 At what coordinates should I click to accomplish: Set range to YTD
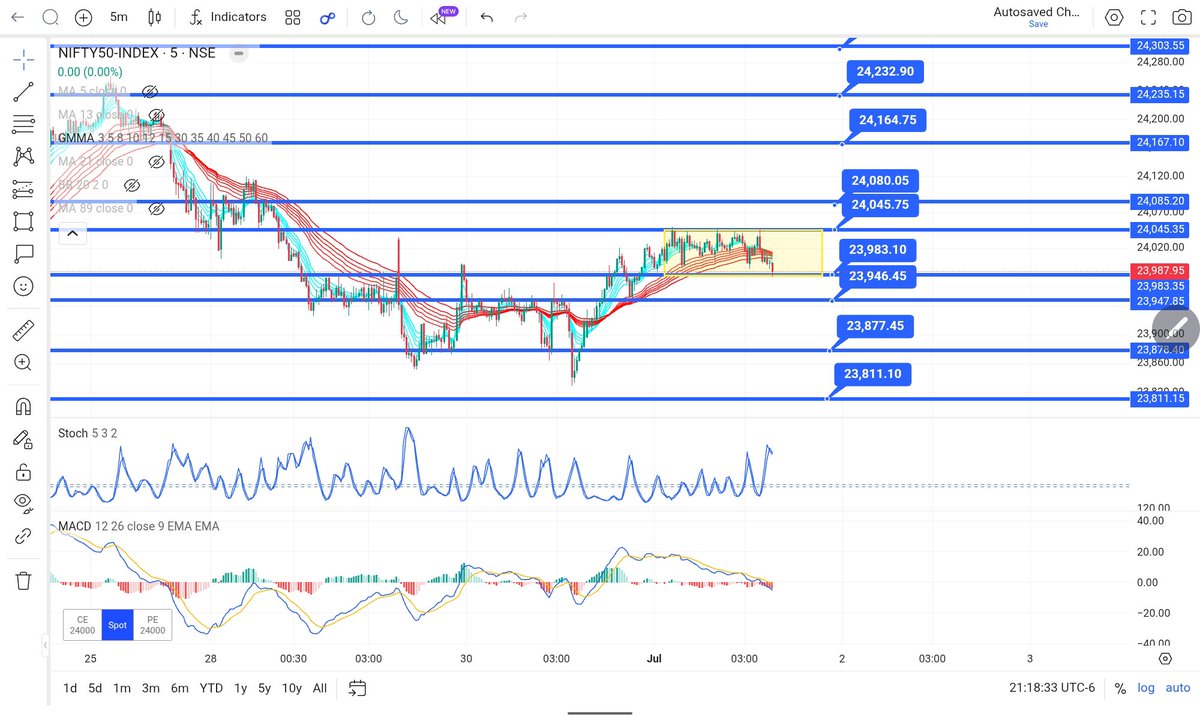coord(211,688)
